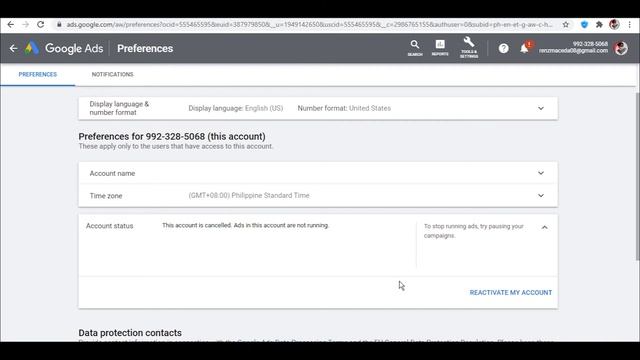The image size is (640, 360).
Task: Click 'Preferences for 992-328-5068' heading
Action: pos(172,136)
